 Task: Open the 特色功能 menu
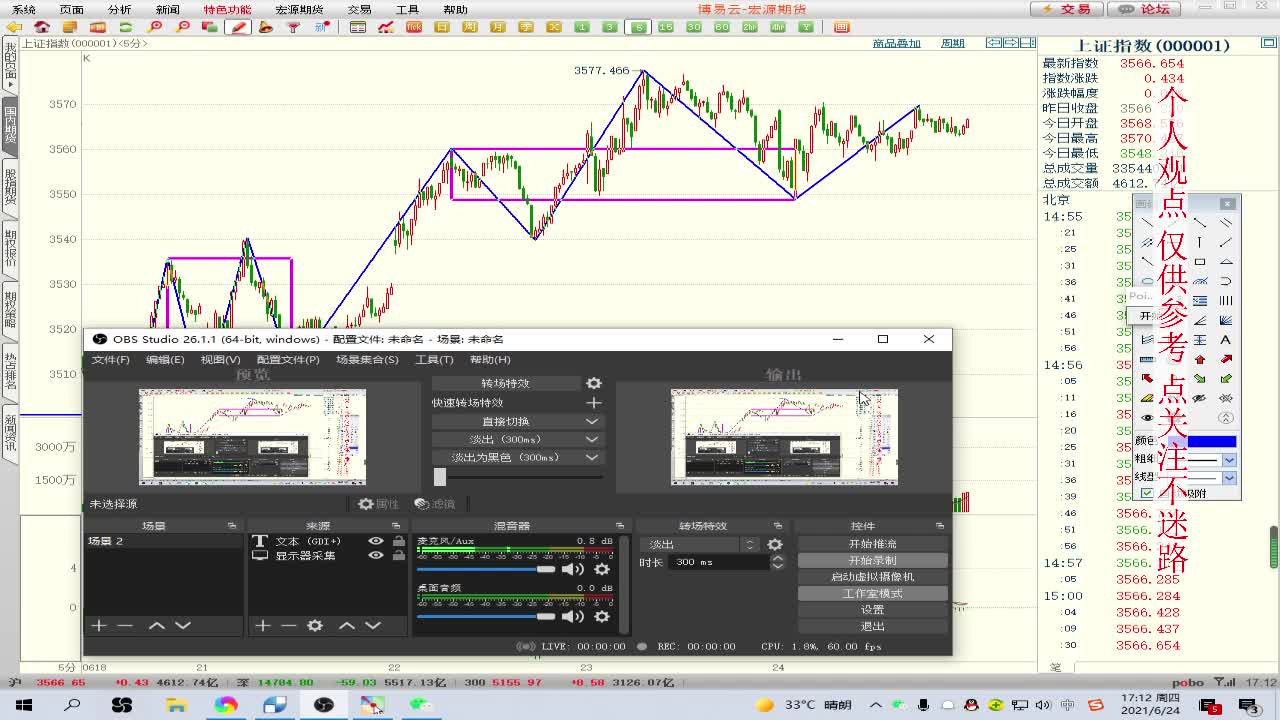click(x=227, y=9)
